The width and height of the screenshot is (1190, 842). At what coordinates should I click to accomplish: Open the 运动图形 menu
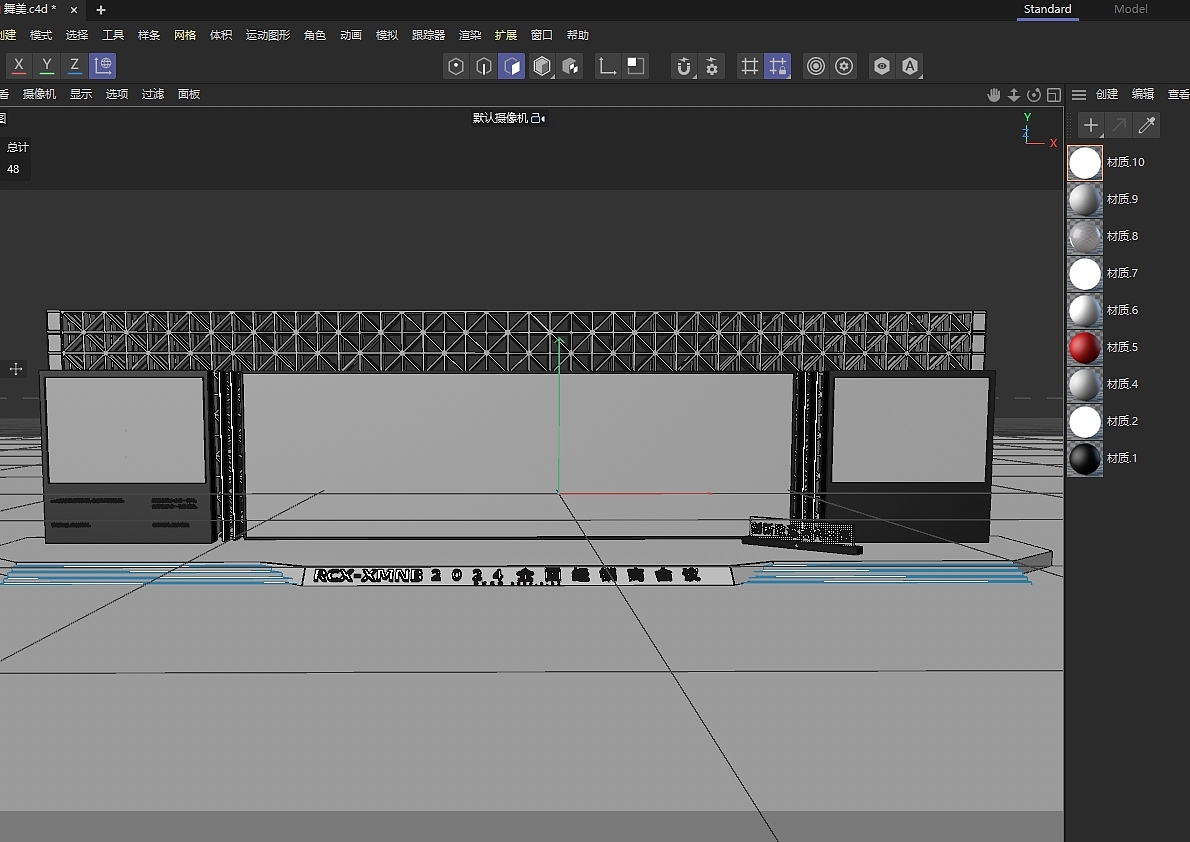click(266, 35)
